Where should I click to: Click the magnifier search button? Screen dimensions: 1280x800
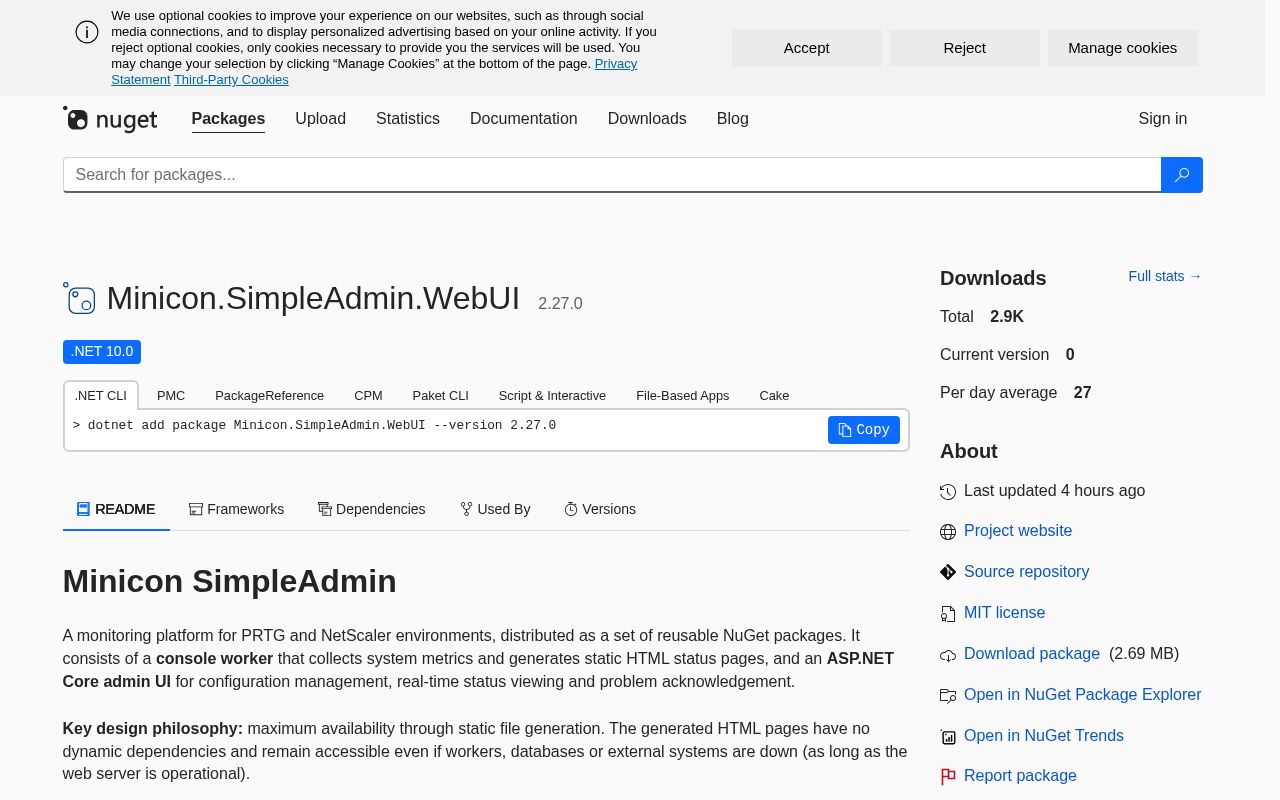pos(1181,175)
